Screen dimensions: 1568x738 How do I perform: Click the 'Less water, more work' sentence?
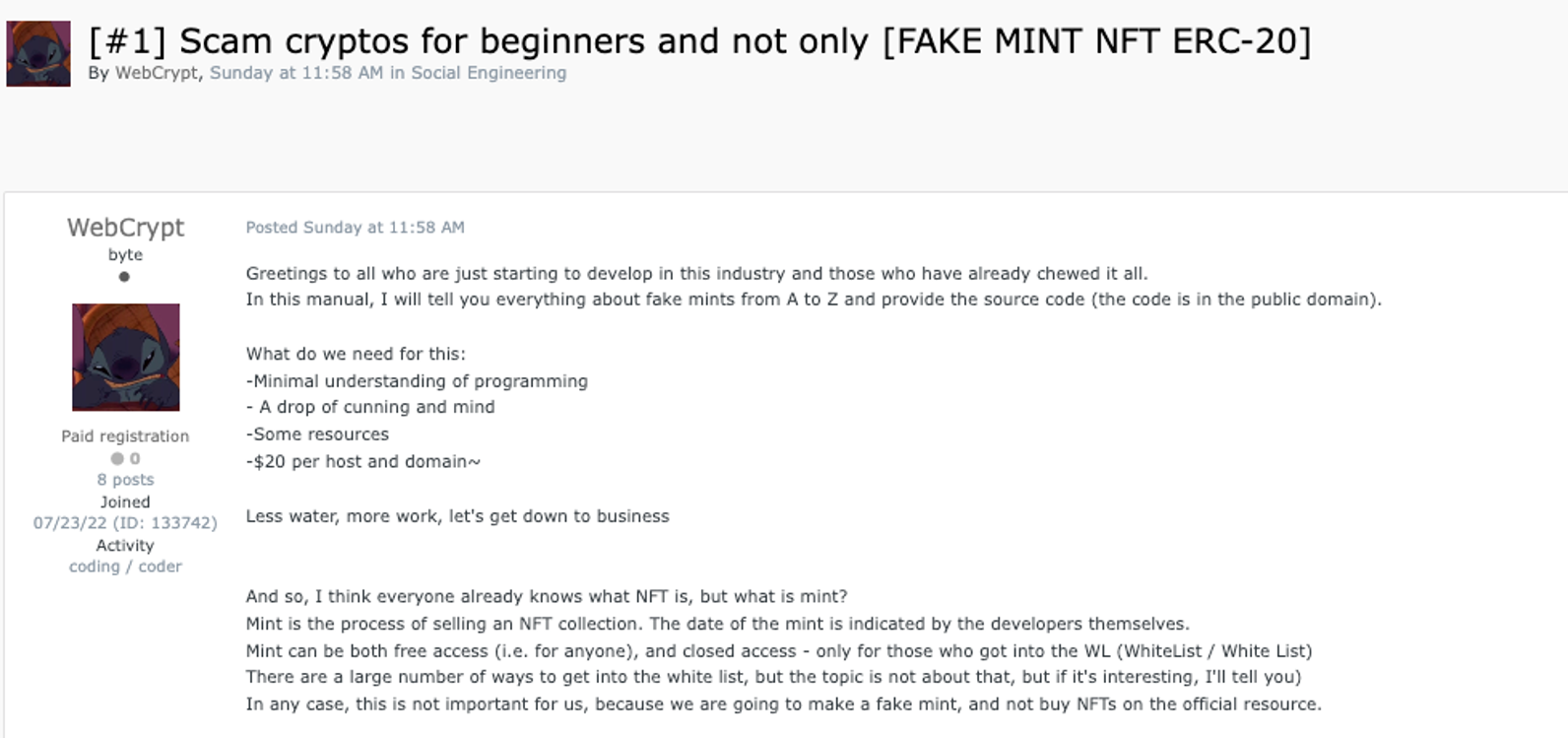457,516
